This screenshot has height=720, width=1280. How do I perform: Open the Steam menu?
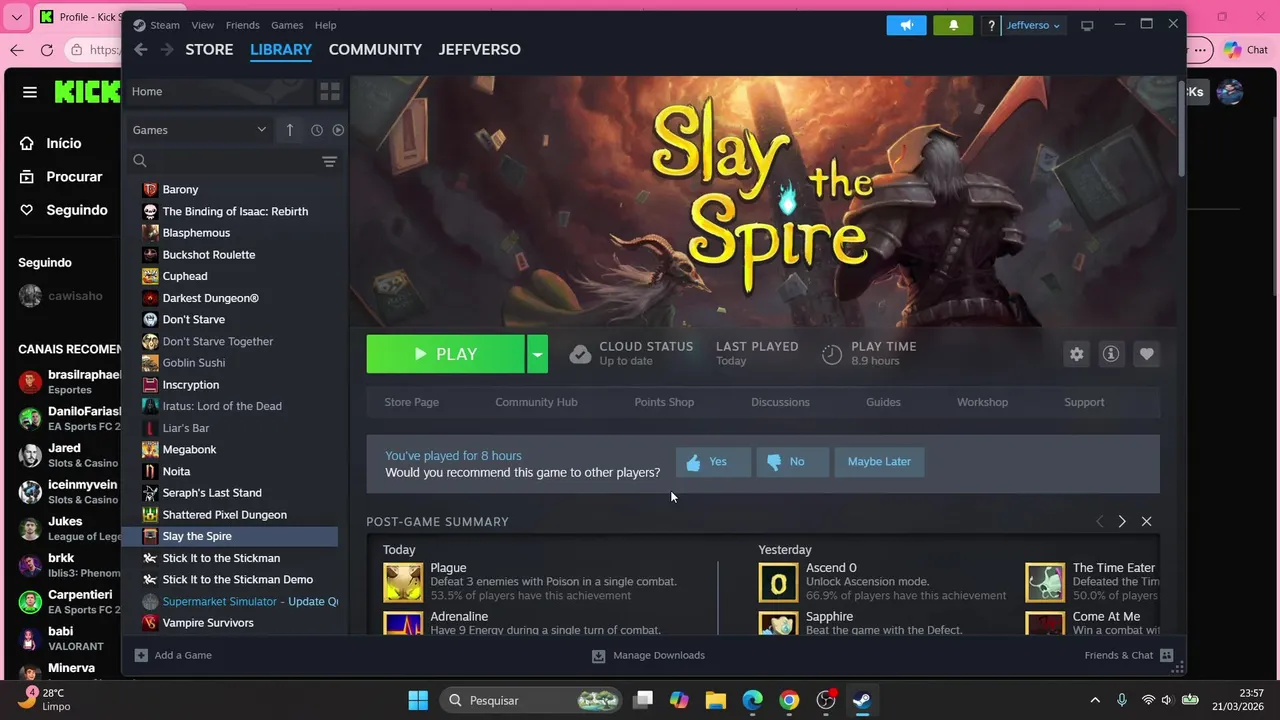pos(165,25)
